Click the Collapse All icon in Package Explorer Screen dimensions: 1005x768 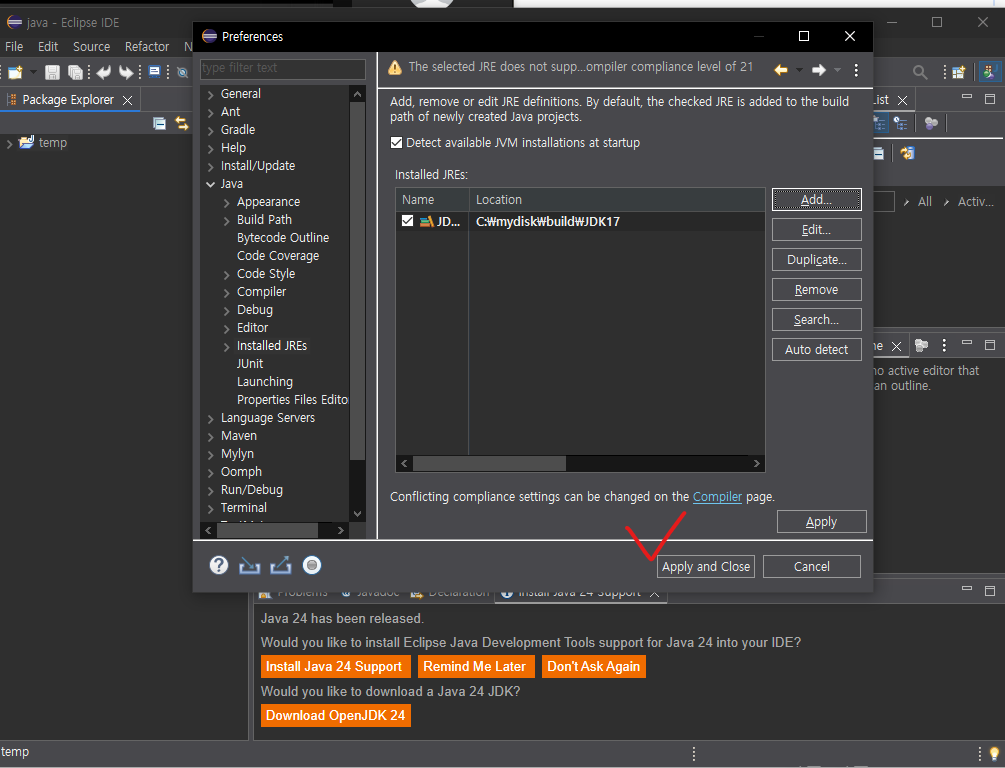tap(159, 124)
